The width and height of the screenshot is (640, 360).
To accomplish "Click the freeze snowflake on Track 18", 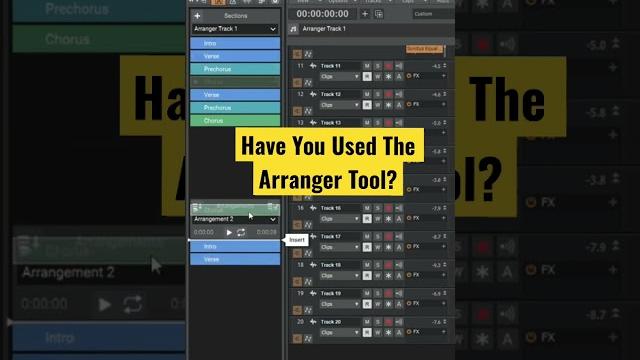I will (388, 276).
